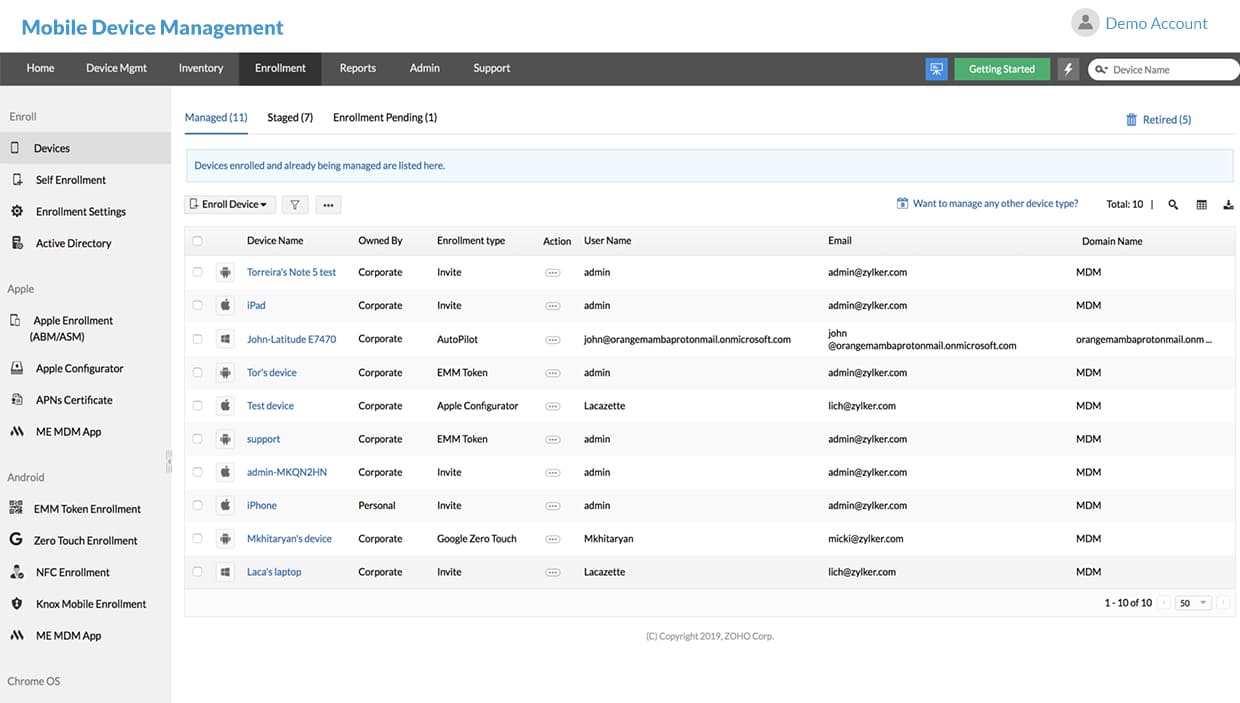
Task: Click the sidebar collapse handle
Action: tap(169, 461)
